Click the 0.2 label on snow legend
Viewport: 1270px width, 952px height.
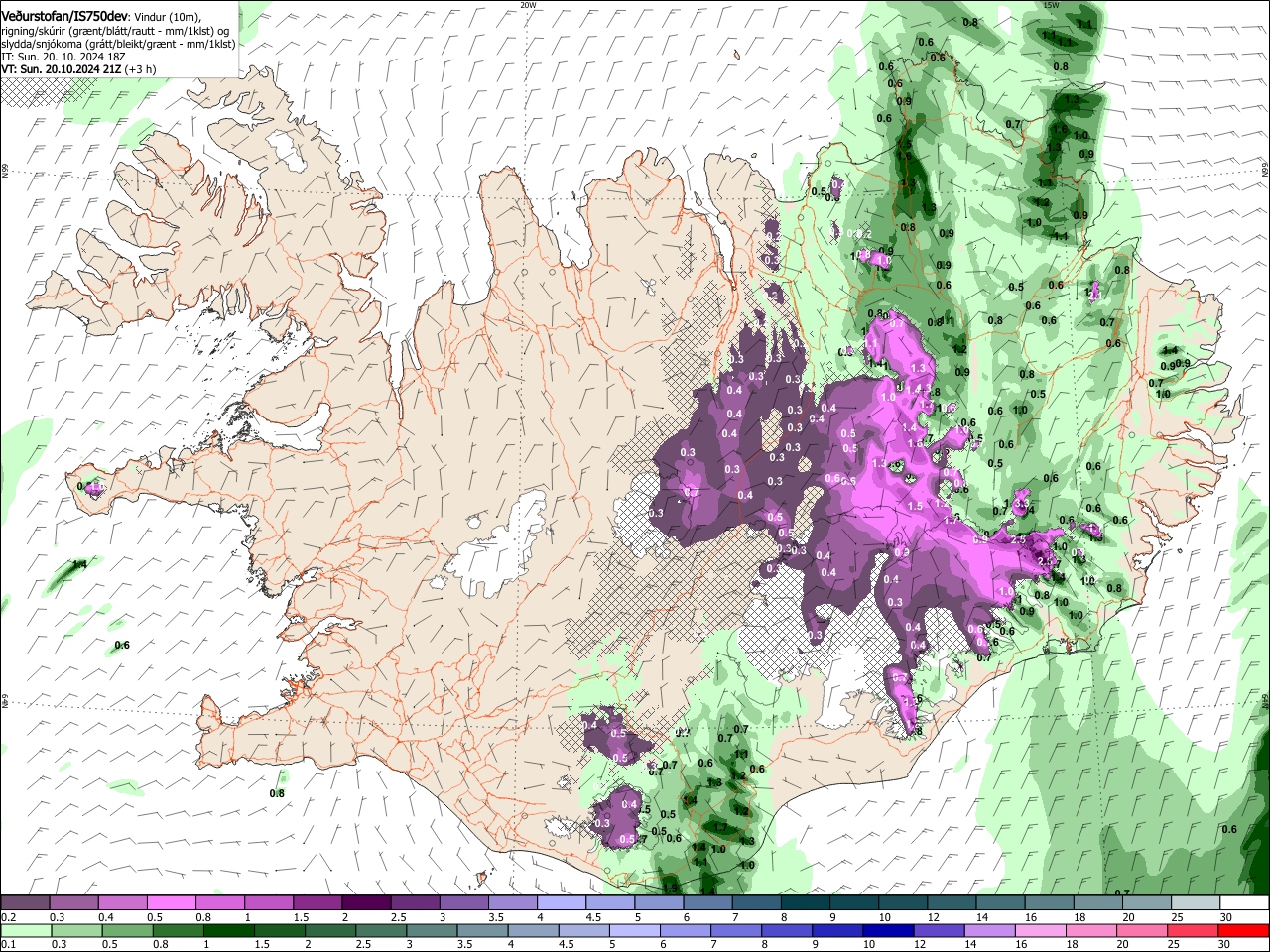pos(8,917)
